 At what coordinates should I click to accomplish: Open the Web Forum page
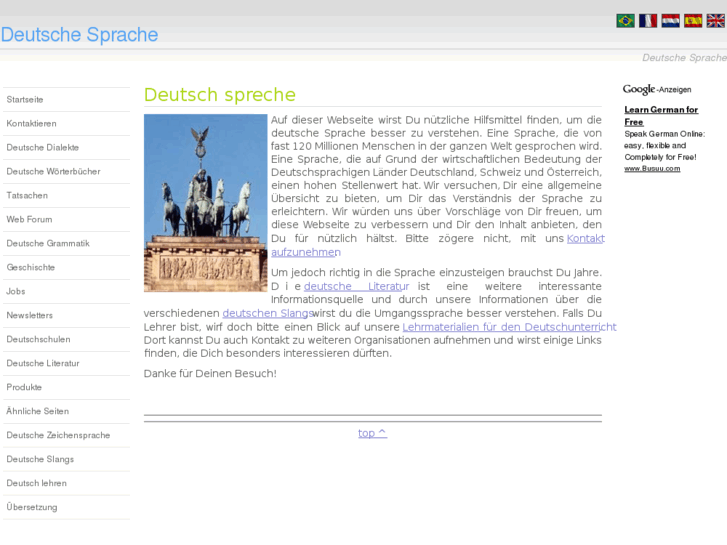(x=66, y=219)
